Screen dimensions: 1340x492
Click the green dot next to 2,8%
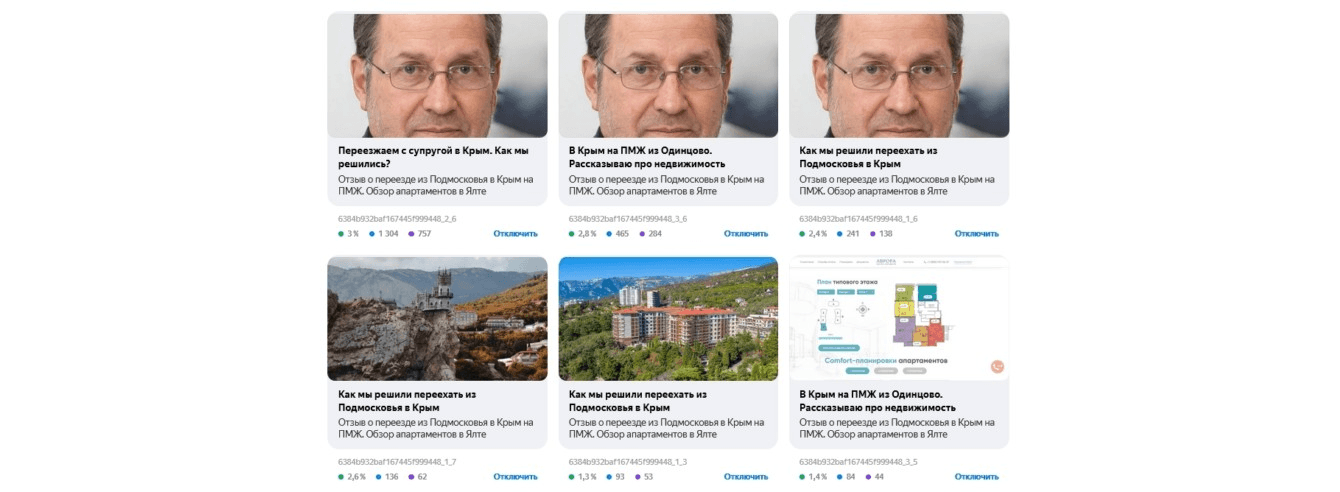pos(572,234)
